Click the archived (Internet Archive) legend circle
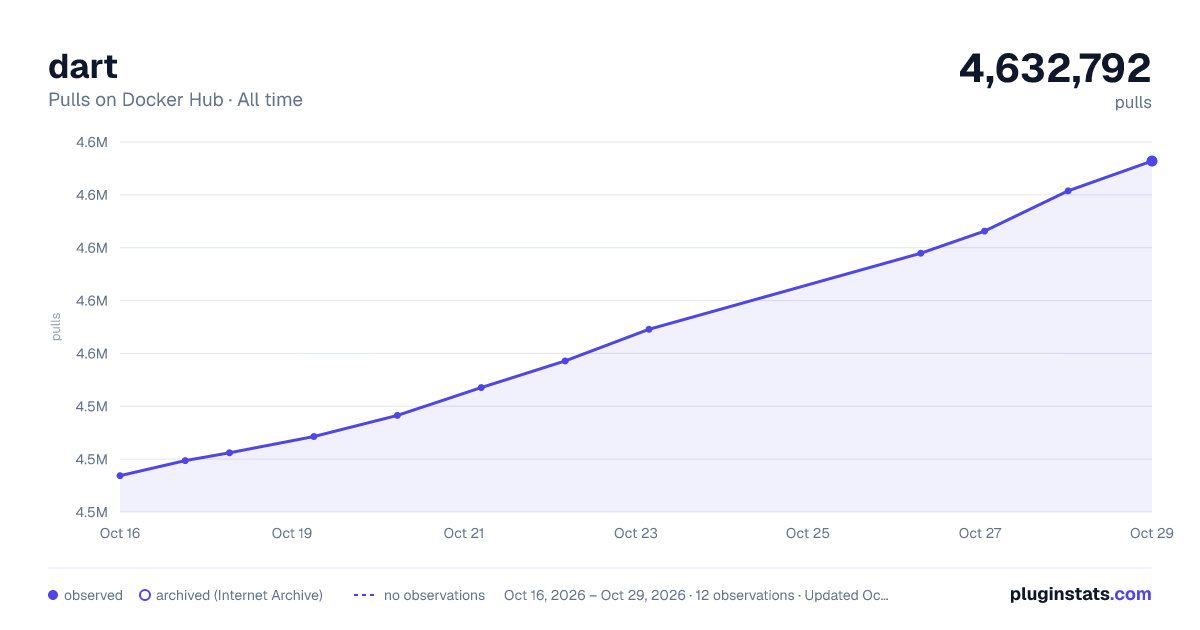 [x=145, y=595]
